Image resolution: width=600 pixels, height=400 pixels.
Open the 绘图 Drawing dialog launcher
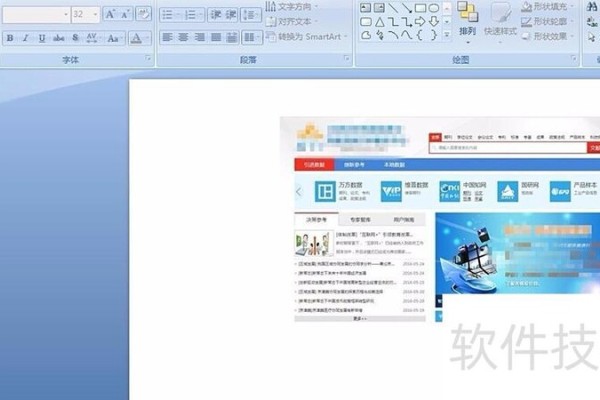click(x=574, y=58)
